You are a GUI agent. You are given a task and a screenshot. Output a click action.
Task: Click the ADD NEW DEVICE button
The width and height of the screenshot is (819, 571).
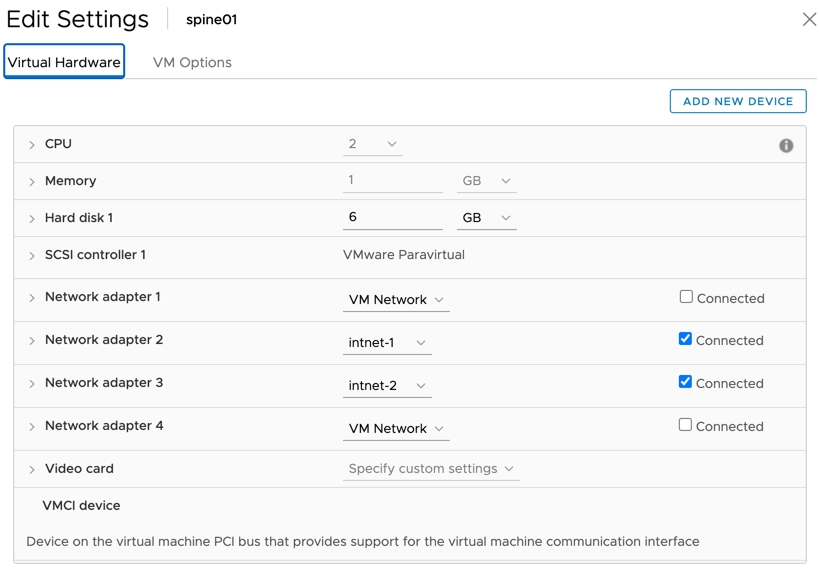click(738, 101)
